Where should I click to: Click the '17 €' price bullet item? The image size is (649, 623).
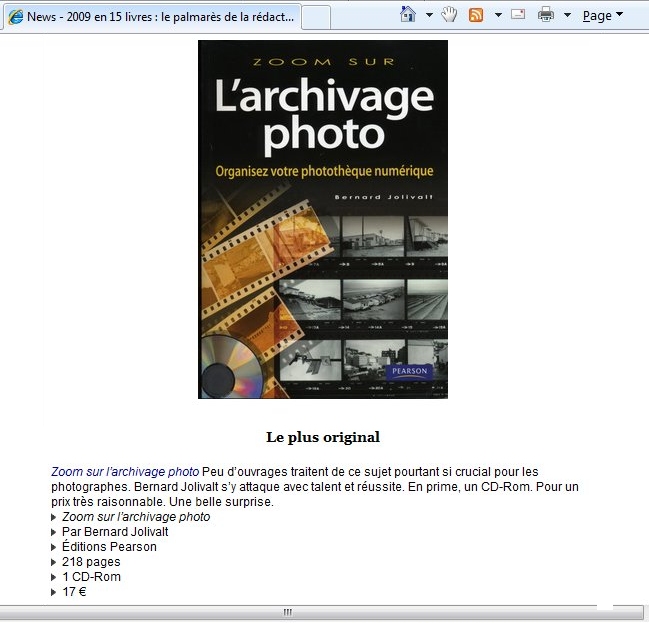coord(75,592)
